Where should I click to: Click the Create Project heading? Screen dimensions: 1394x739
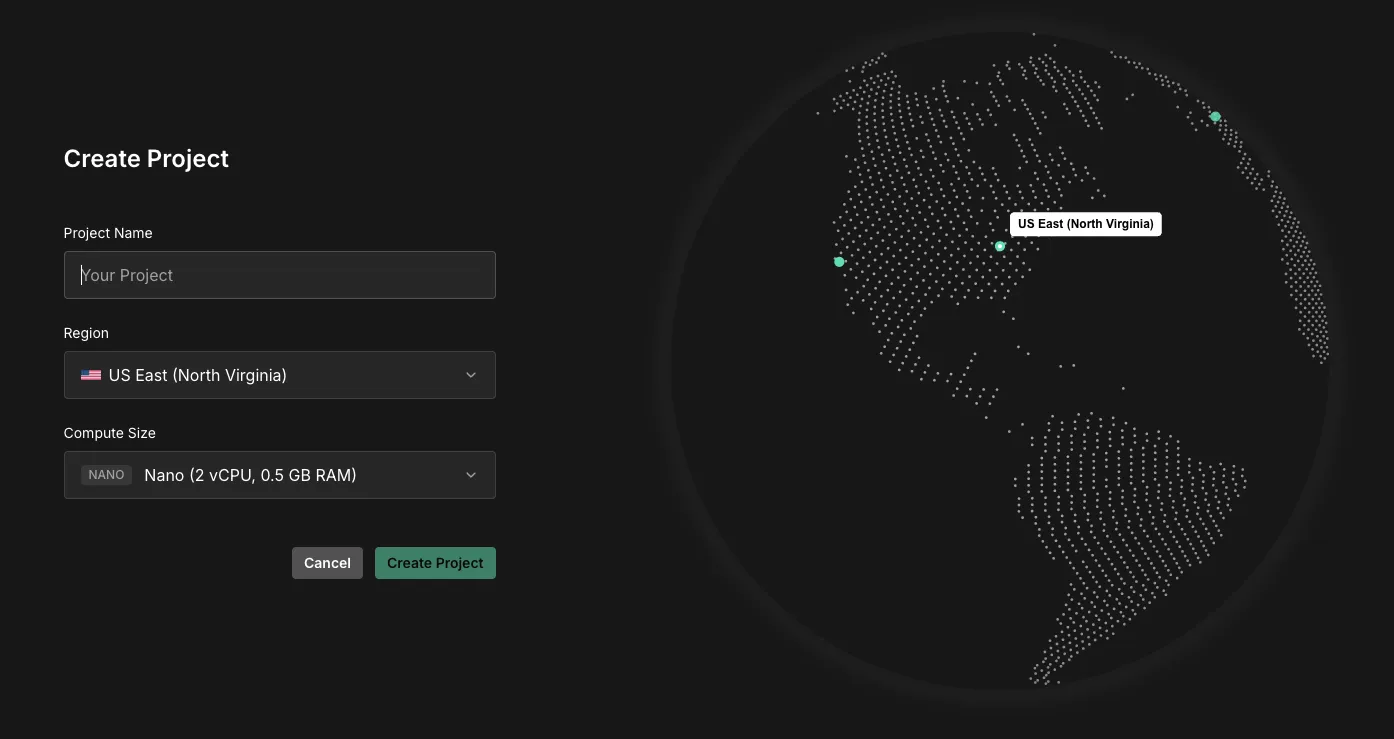(x=146, y=159)
